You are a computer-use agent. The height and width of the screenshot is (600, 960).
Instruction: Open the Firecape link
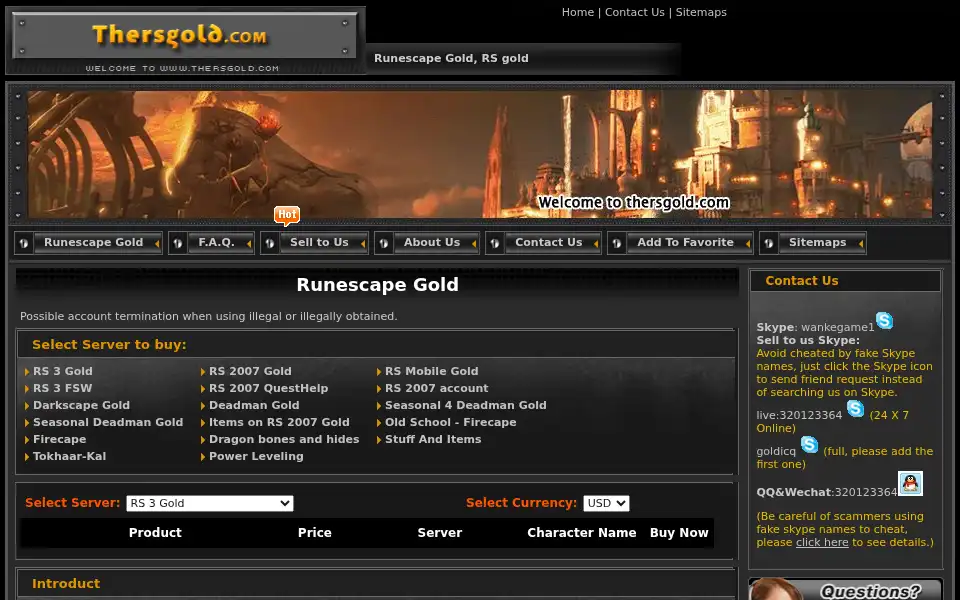tap(59, 440)
